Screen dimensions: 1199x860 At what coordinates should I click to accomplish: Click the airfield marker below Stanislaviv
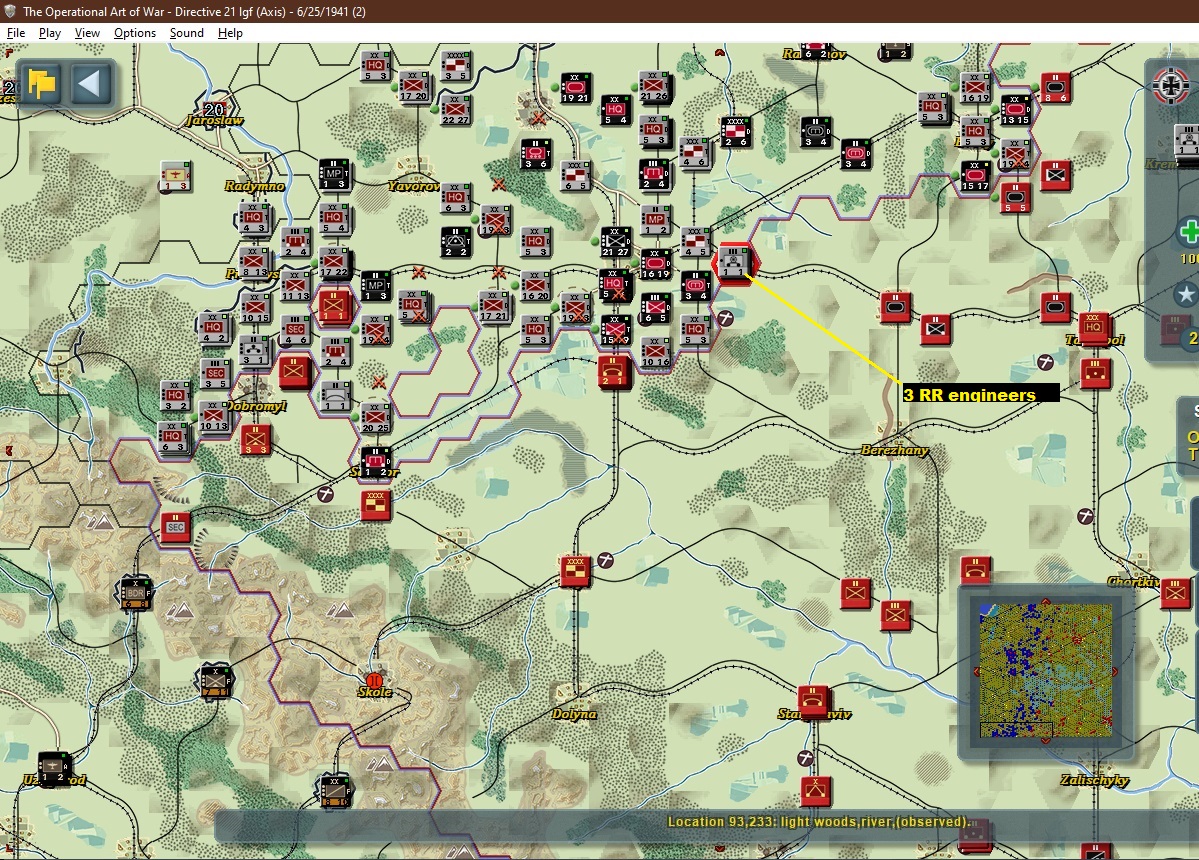805,758
